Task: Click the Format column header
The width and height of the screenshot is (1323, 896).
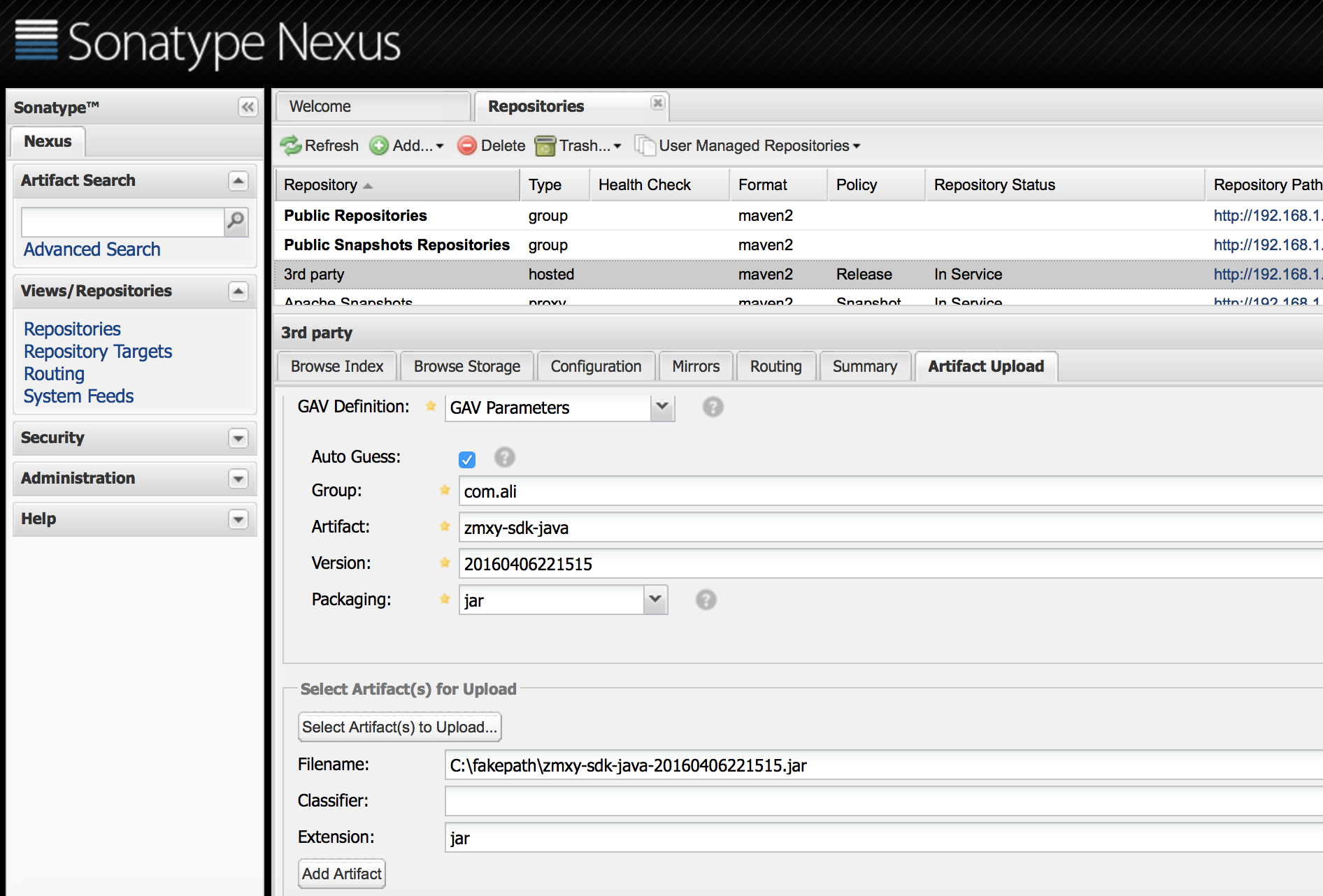Action: (x=779, y=185)
